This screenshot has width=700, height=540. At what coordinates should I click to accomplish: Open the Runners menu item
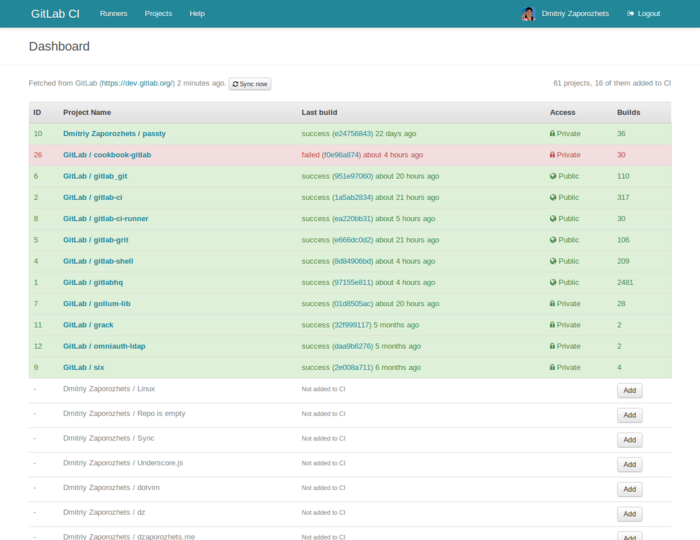113,14
